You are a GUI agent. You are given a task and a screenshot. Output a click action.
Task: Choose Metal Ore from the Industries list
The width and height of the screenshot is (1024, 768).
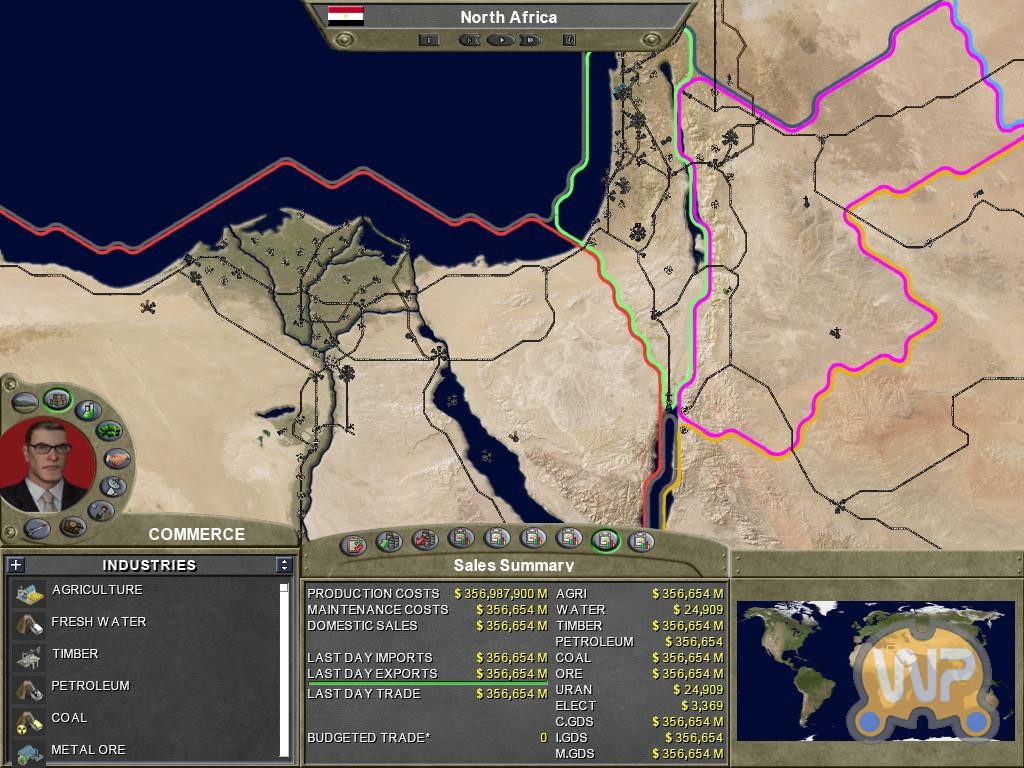click(x=88, y=750)
